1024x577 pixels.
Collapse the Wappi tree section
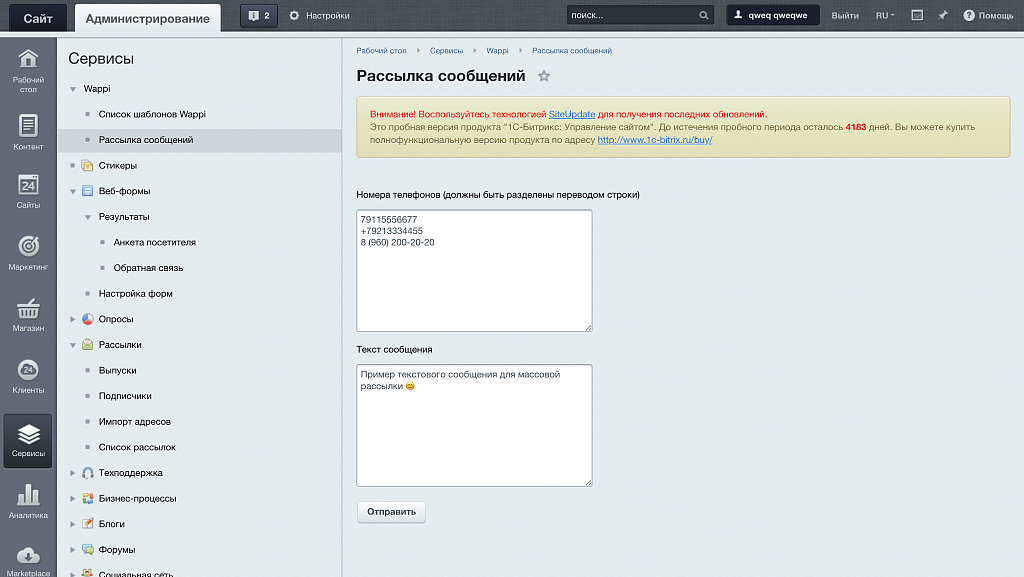click(73, 89)
